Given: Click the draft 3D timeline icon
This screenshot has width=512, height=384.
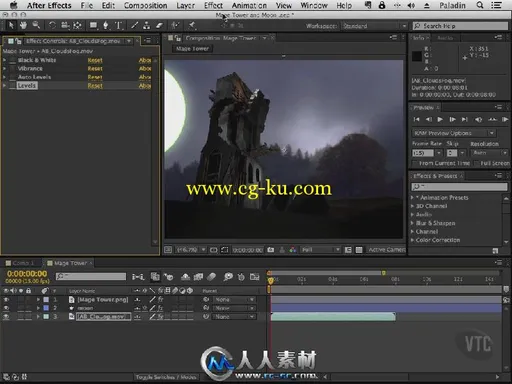Looking at the screenshot, I should coord(169,277).
